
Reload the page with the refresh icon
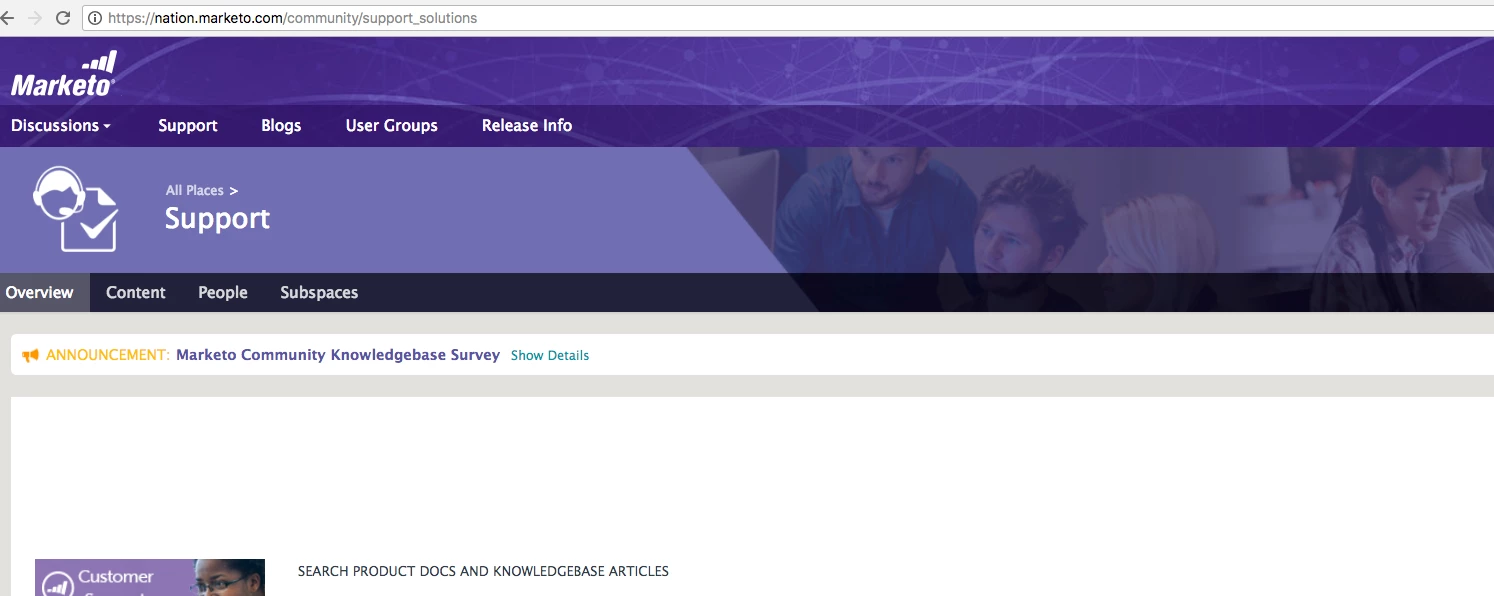[x=63, y=18]
